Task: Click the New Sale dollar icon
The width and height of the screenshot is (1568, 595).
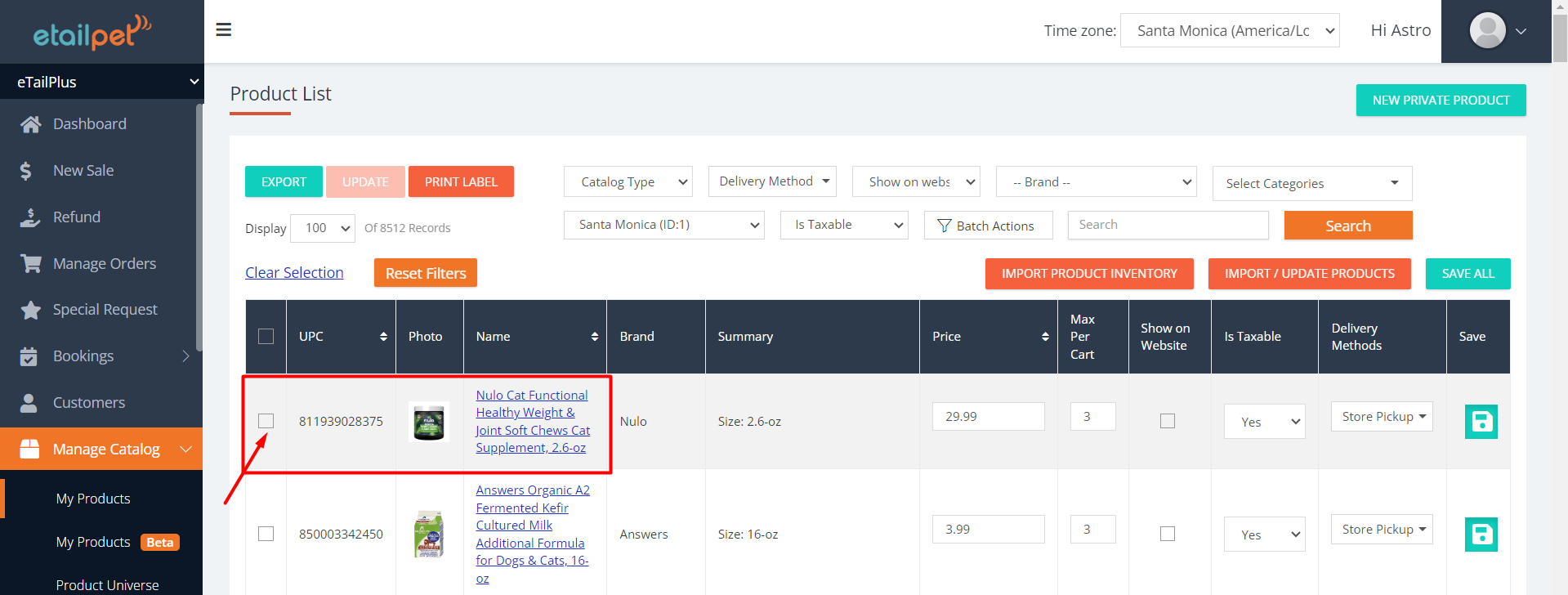Action: [26, 171]
